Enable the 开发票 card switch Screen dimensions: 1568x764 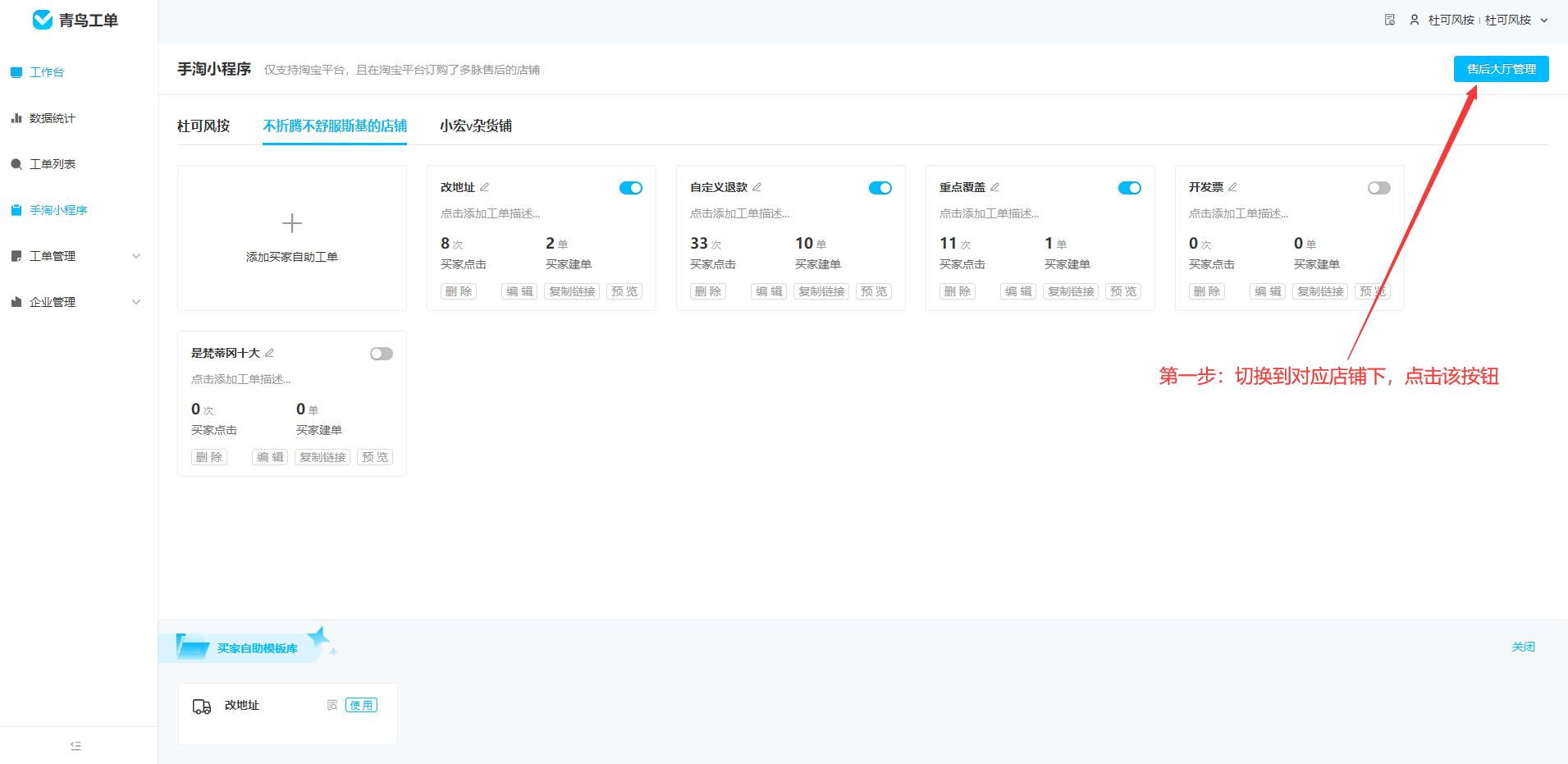point(1379,188)
